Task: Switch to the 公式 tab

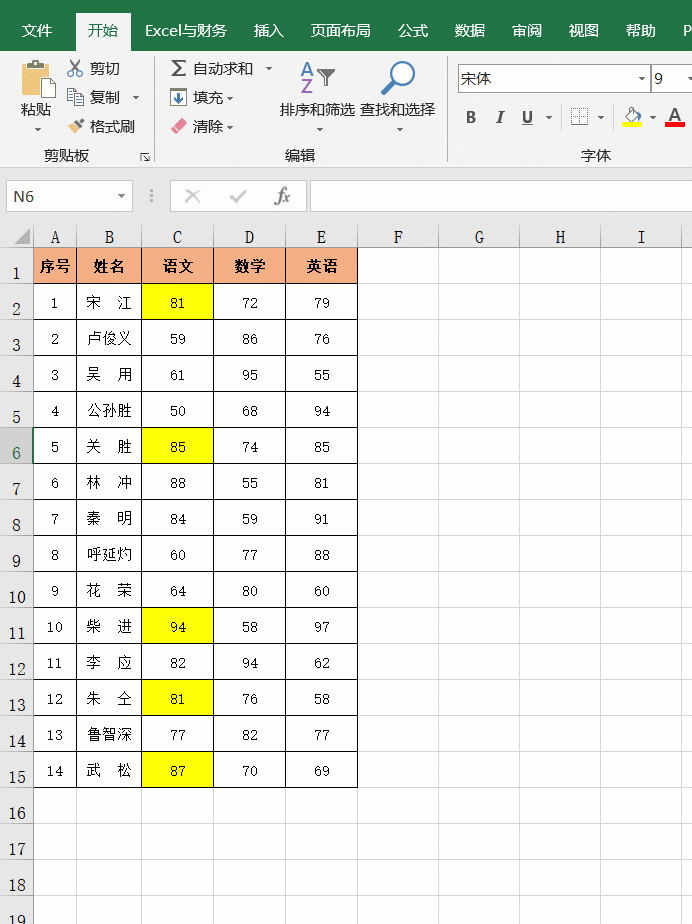Action: [413, 31]
